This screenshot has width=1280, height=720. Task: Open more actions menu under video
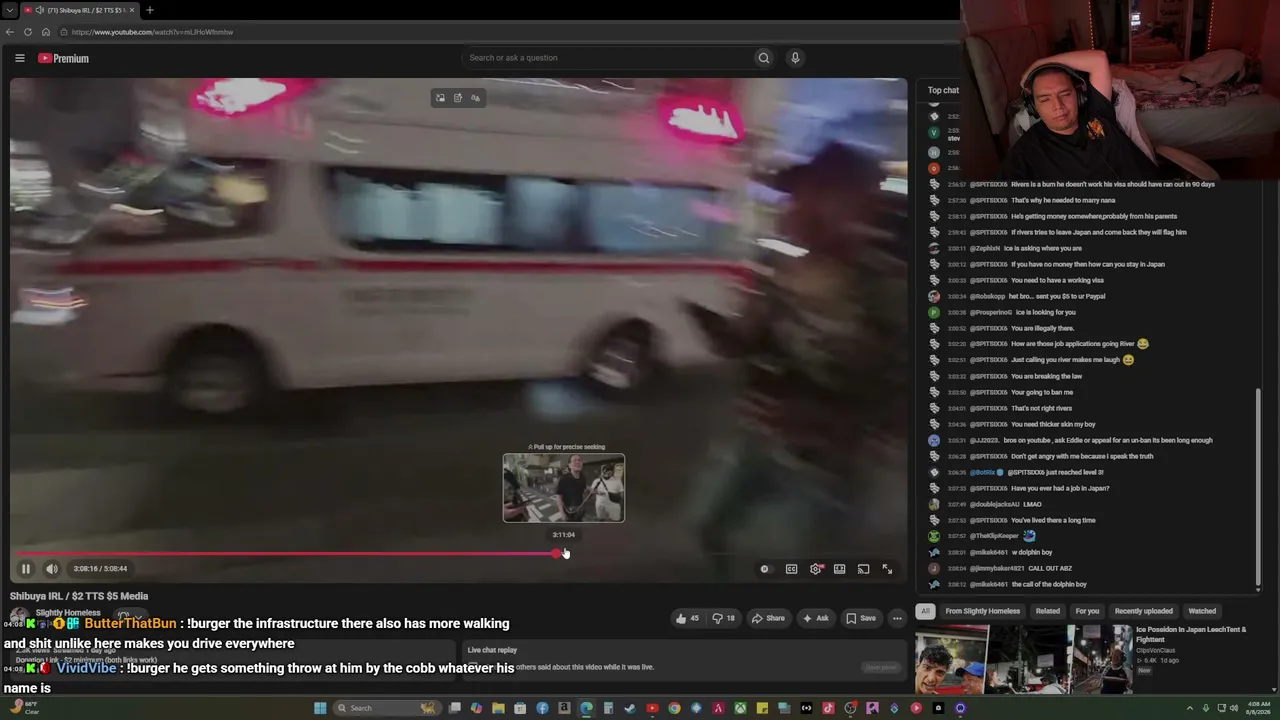pyautogui.click(x=897, y=618)
